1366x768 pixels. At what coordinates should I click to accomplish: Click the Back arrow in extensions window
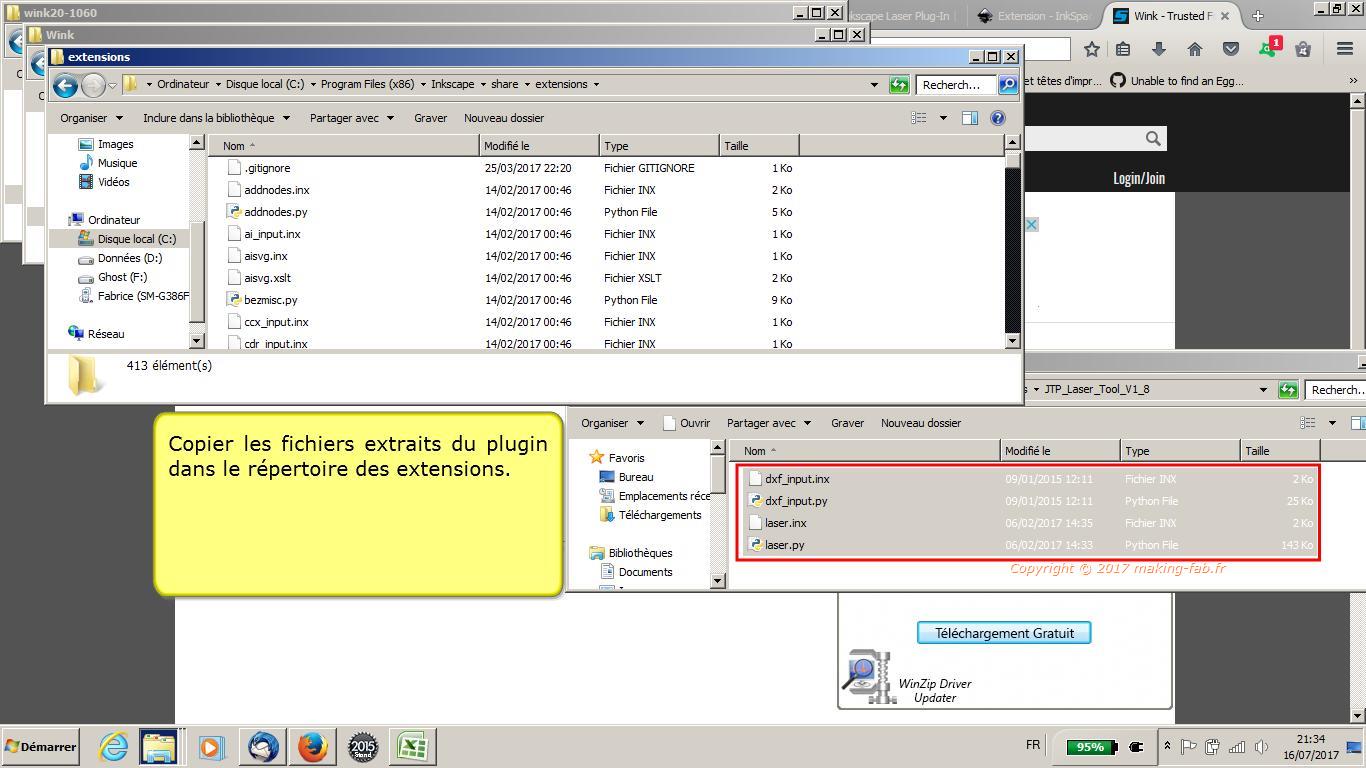pyautogui.click(x=65, y=85)
